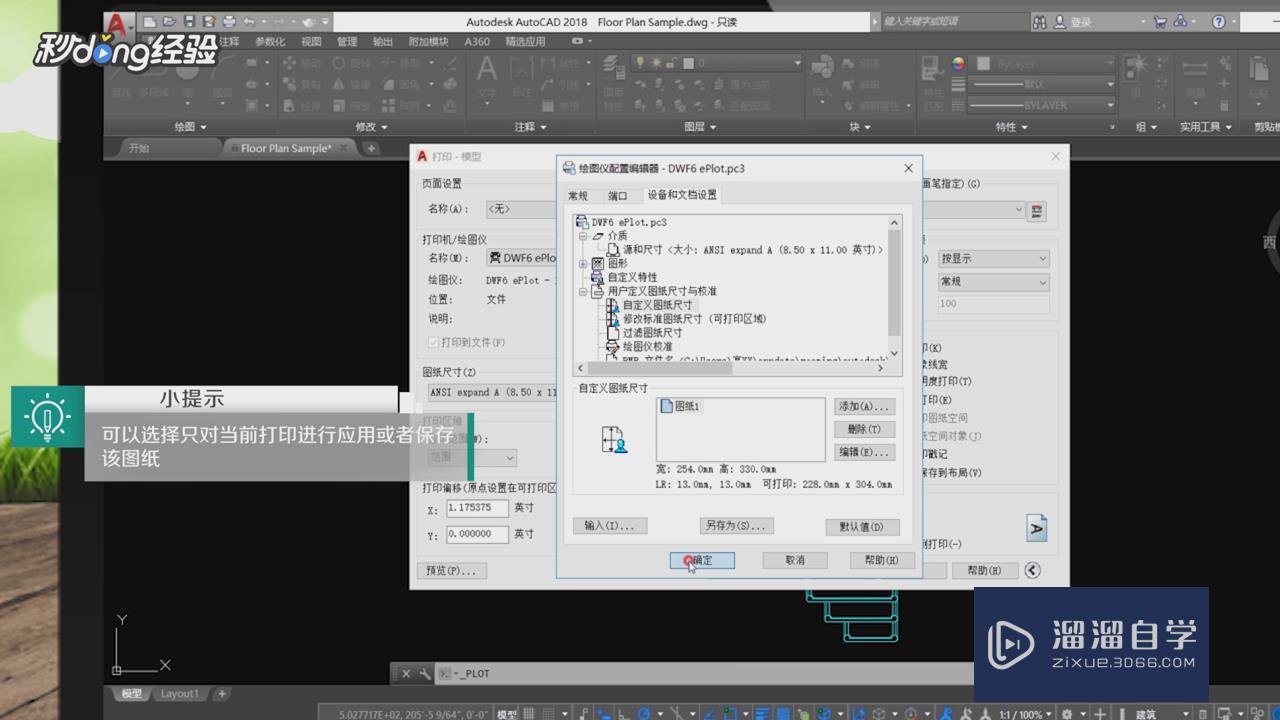This screenshot has width=1280, height=720.
Task: Click the plot style table edit icon
Action: 1037,211
